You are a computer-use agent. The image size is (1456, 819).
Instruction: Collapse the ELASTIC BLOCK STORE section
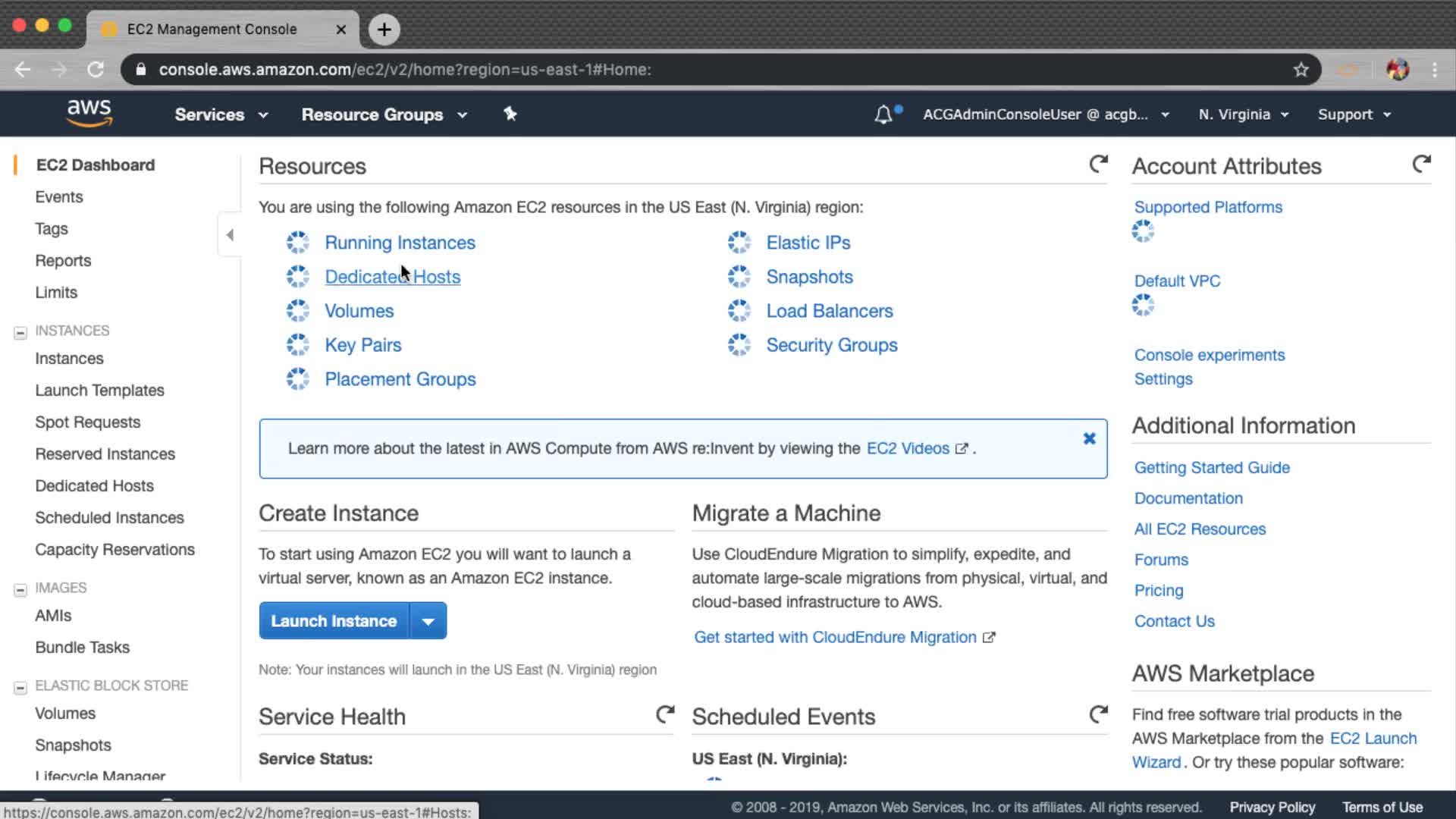tap(20, 687)
